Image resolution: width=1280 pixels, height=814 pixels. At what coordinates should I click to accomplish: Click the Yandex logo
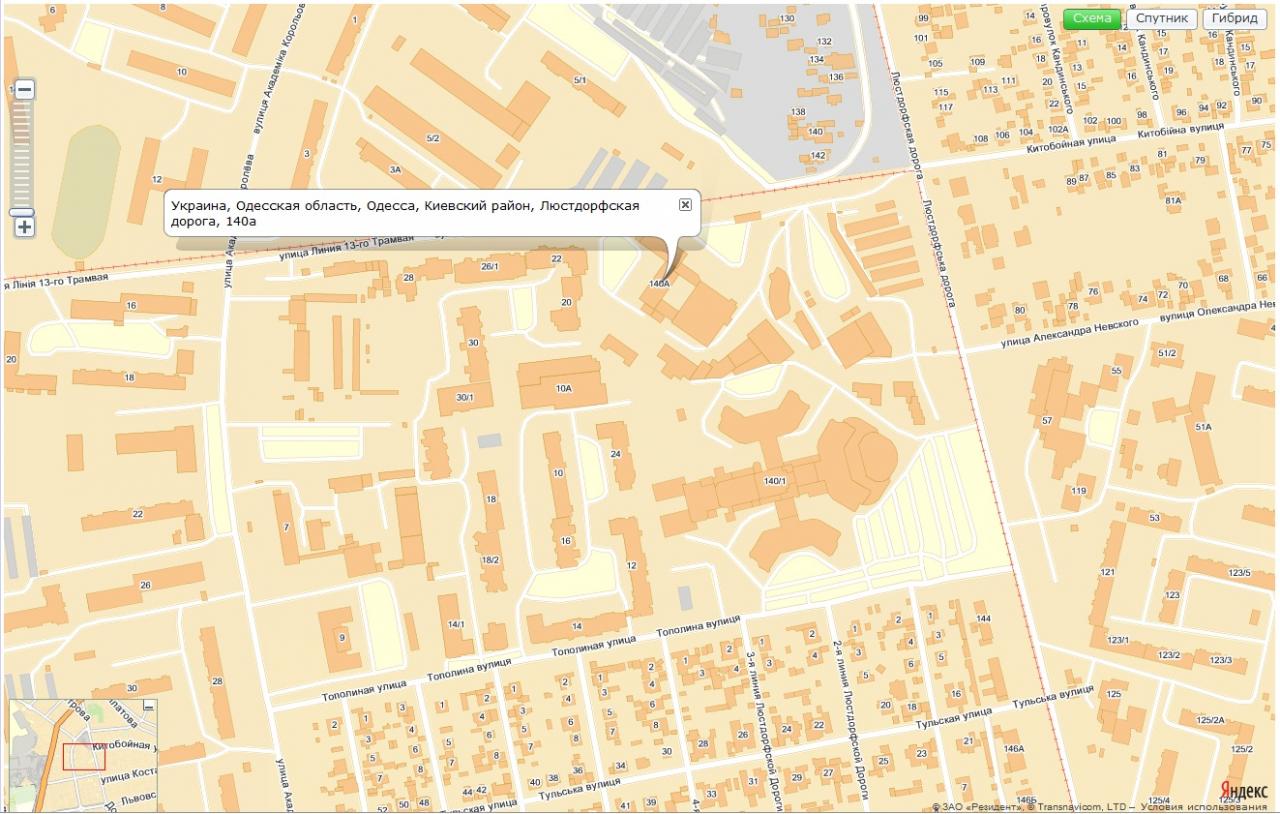coord(1245,790)
